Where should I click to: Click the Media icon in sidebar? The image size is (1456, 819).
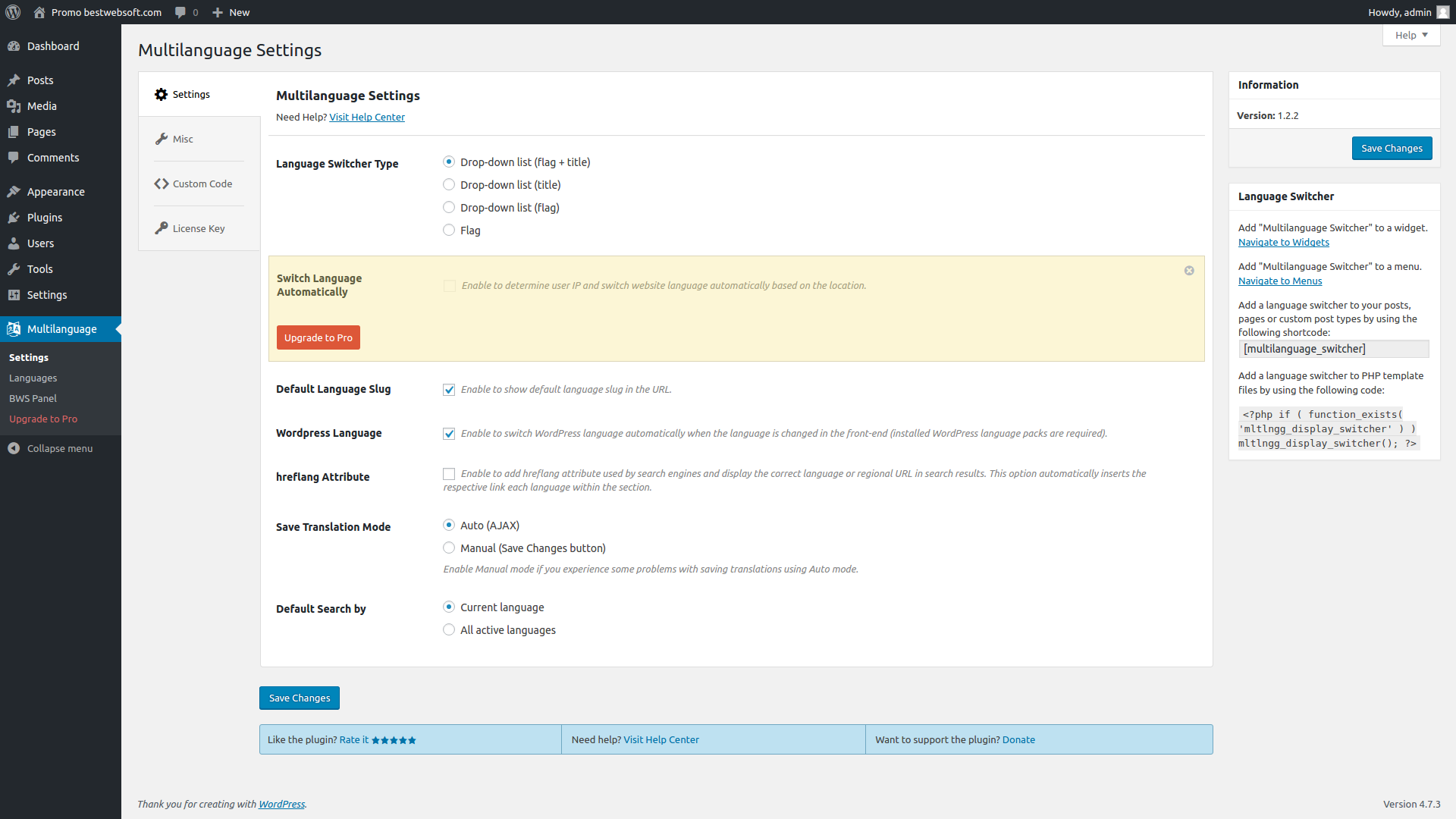14,106
